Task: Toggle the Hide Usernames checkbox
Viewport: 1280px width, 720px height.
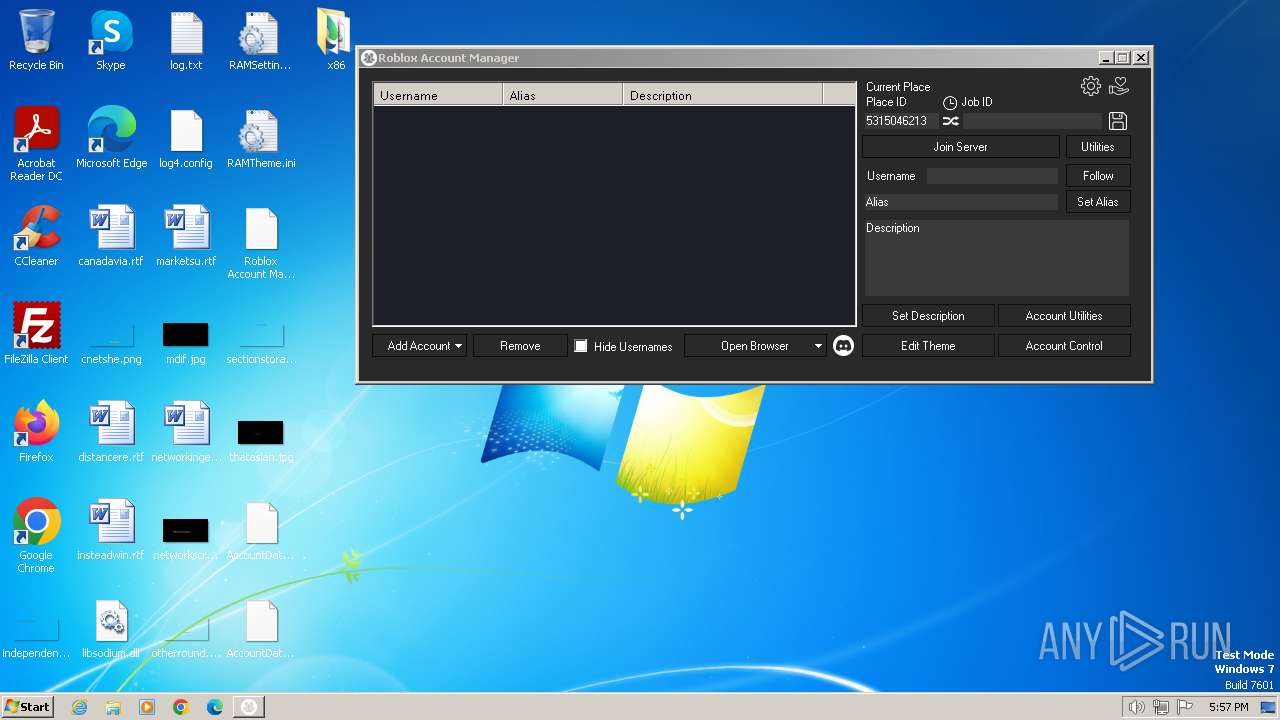Action: click(581, 346)
